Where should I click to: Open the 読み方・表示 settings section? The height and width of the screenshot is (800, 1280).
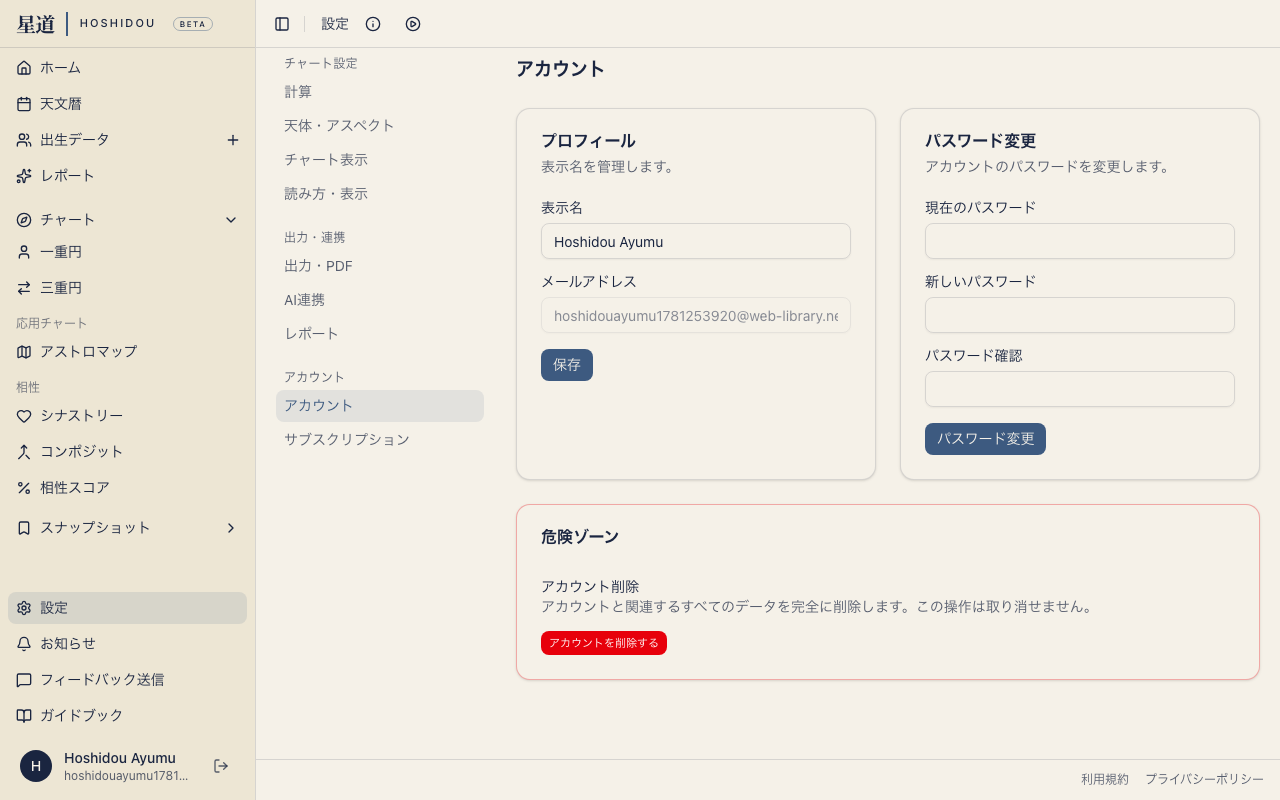[x=380, y=194]
